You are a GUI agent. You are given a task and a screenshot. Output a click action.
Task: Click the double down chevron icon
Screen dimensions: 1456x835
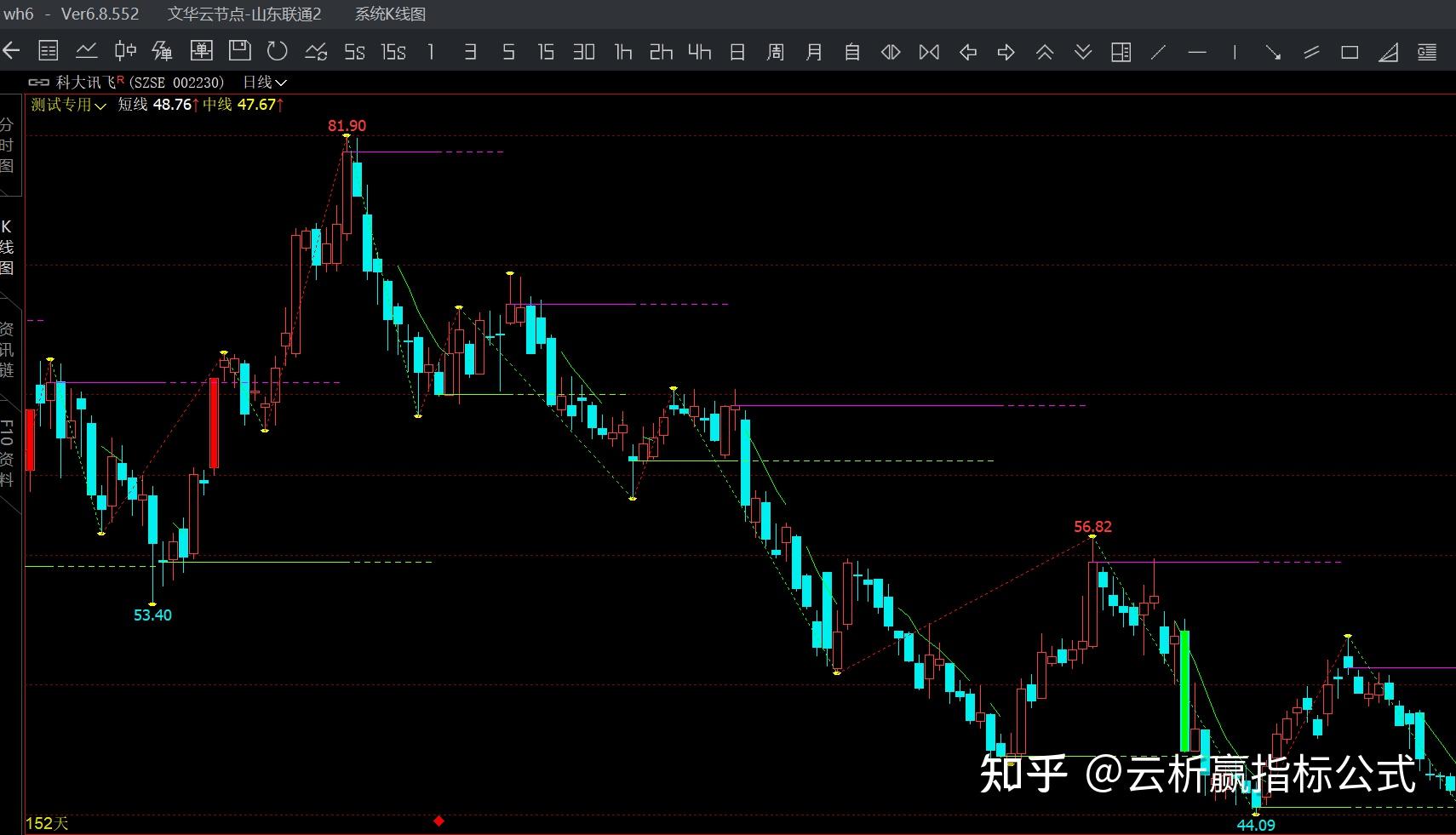point(1083,52)
